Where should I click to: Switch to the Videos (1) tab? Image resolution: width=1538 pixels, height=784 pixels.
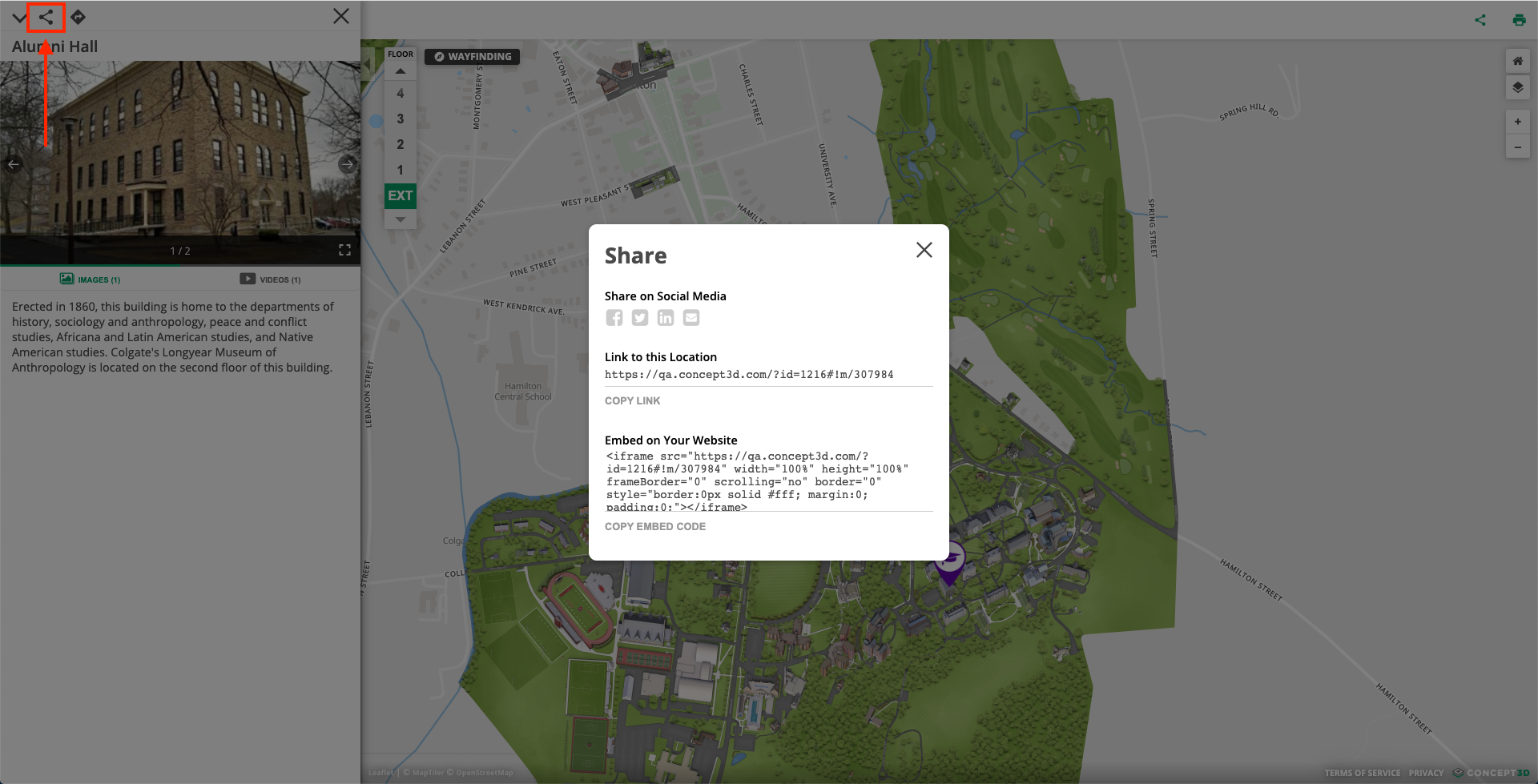click(x=270, y=279)
